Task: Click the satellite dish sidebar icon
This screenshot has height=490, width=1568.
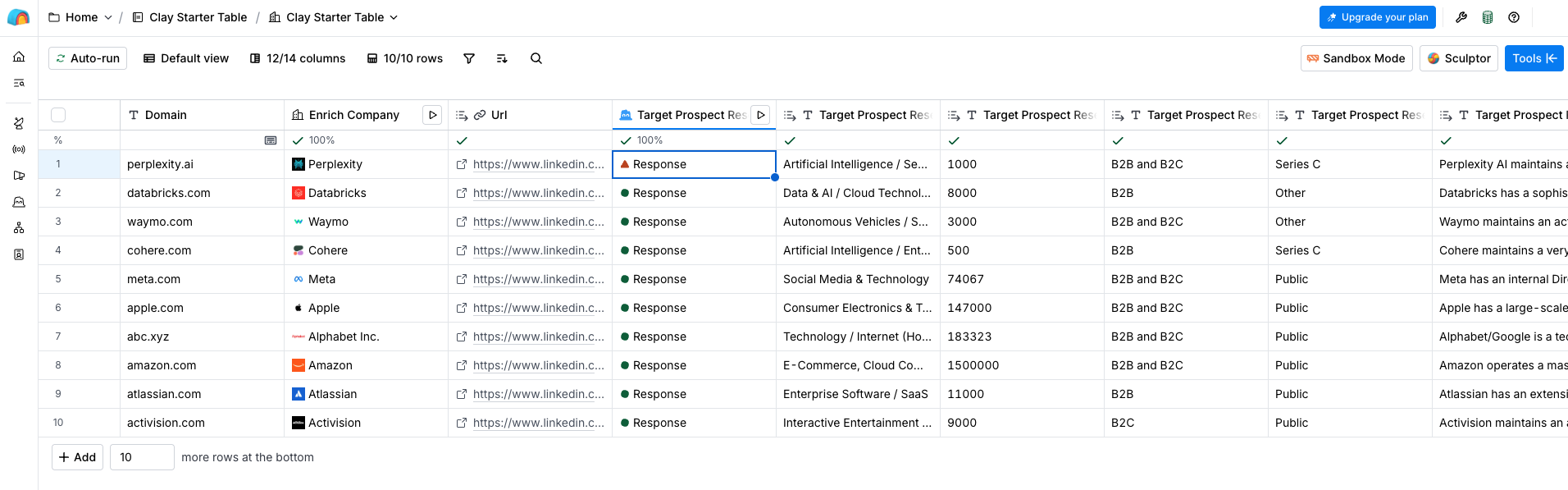Action: [x=19, y=123]
